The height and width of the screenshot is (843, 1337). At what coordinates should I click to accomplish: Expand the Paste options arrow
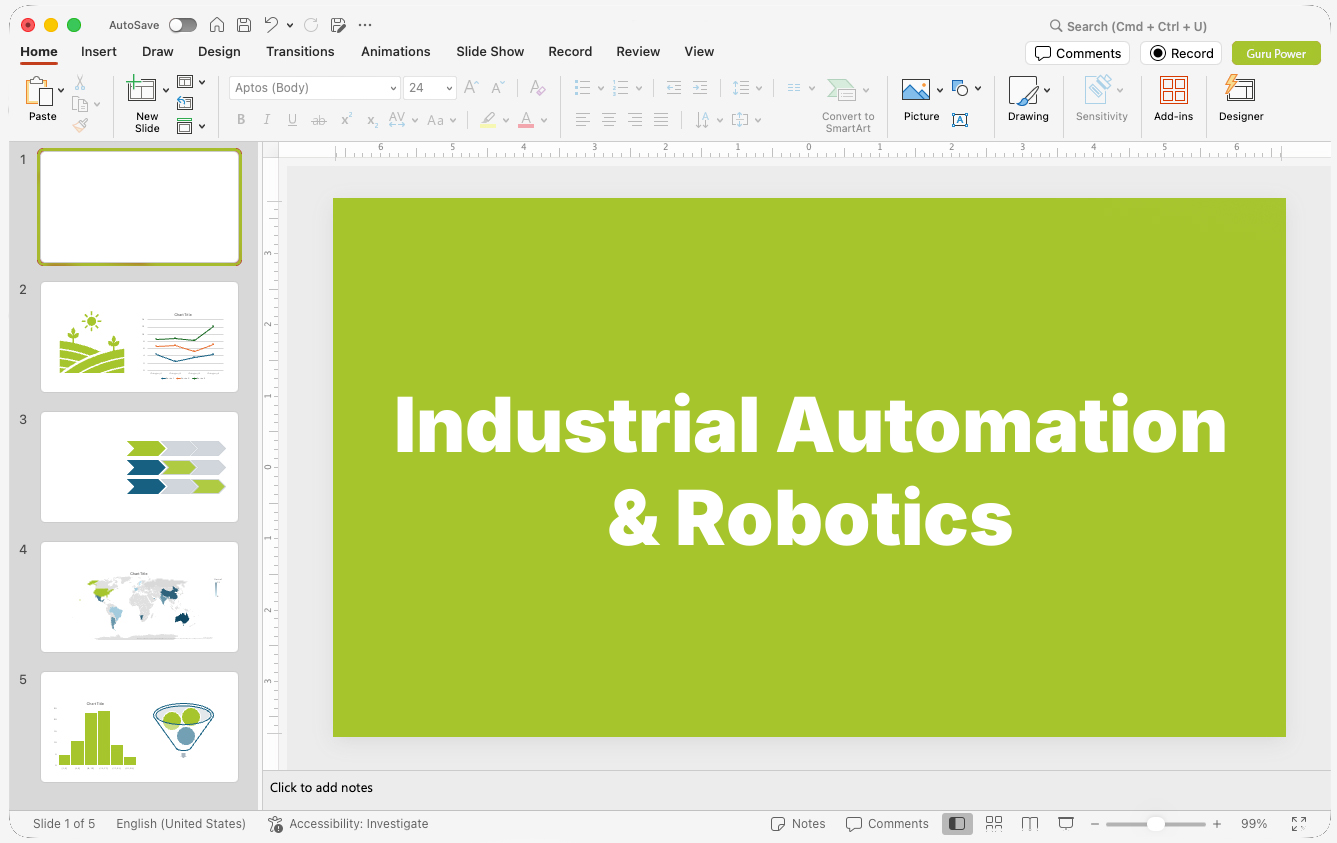(x=61, y=91)
